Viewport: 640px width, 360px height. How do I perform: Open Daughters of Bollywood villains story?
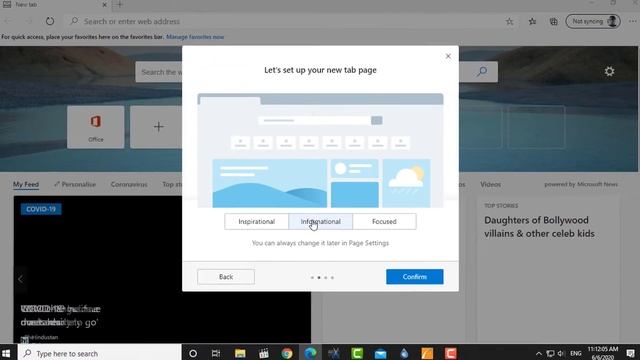pos(539,227)
